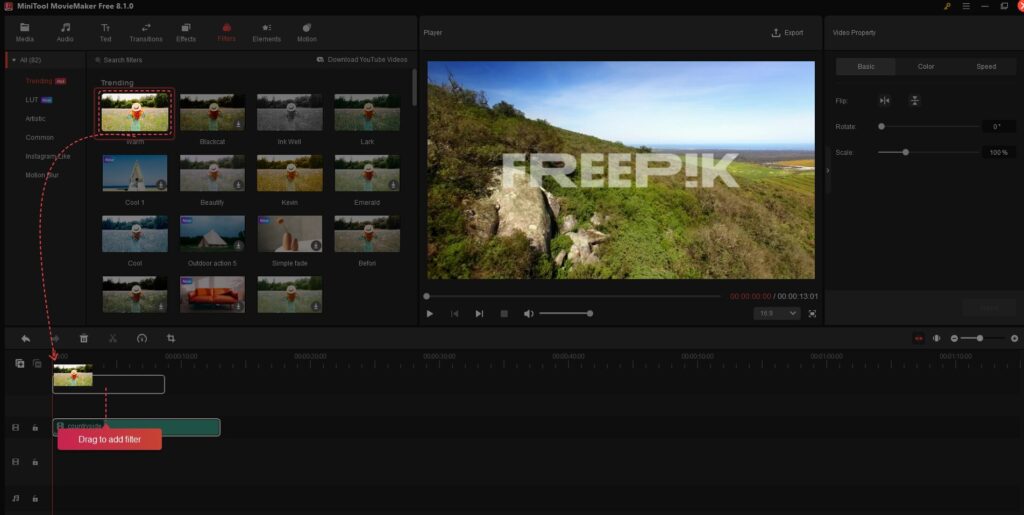Collapse the All (82) filter category

point(14,60)
